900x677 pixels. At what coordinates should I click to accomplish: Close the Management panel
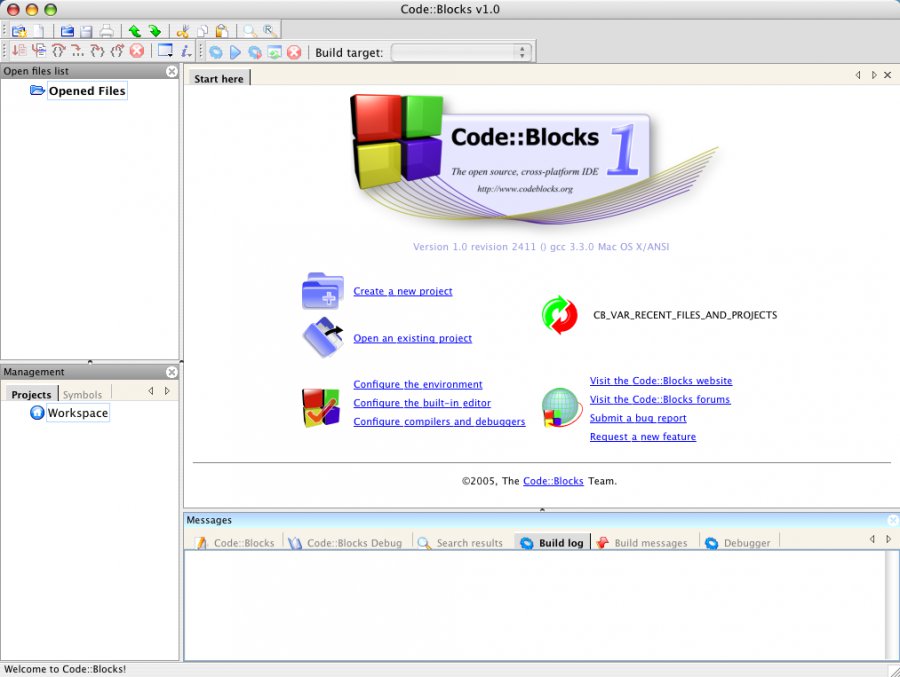[172, 372]
